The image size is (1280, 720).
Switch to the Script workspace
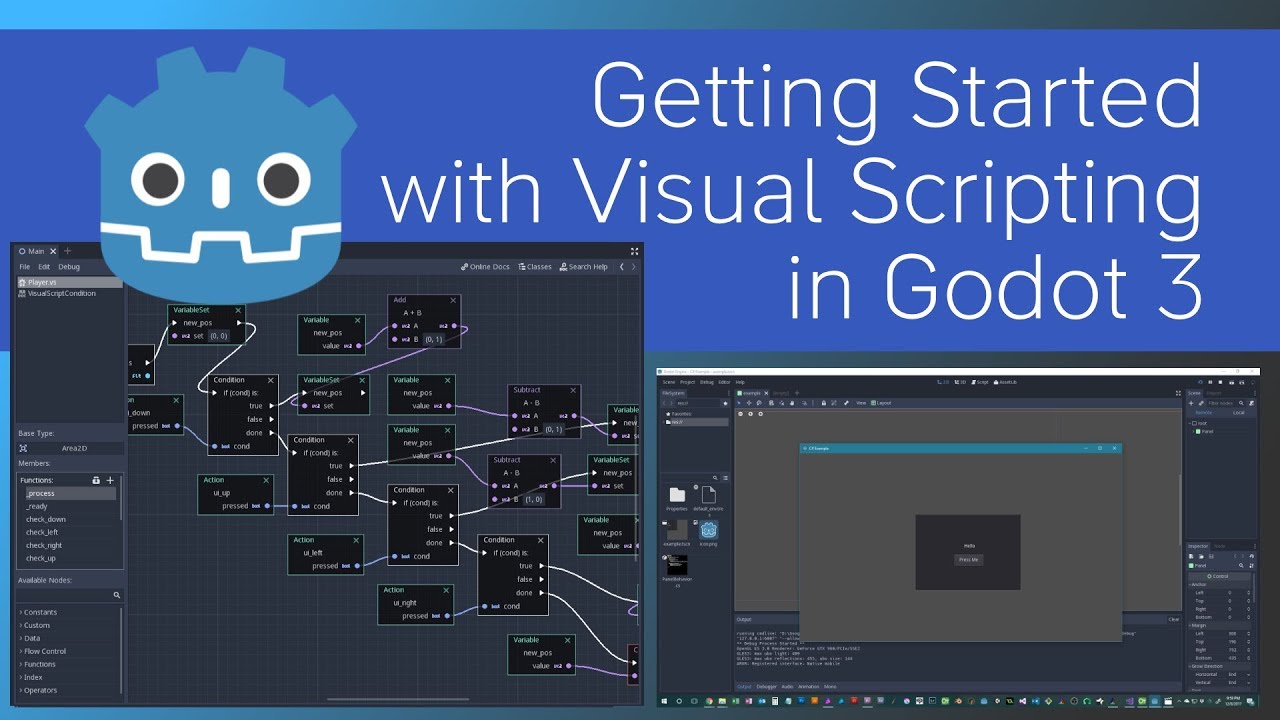pyautogui.click(x=981, y=381)
